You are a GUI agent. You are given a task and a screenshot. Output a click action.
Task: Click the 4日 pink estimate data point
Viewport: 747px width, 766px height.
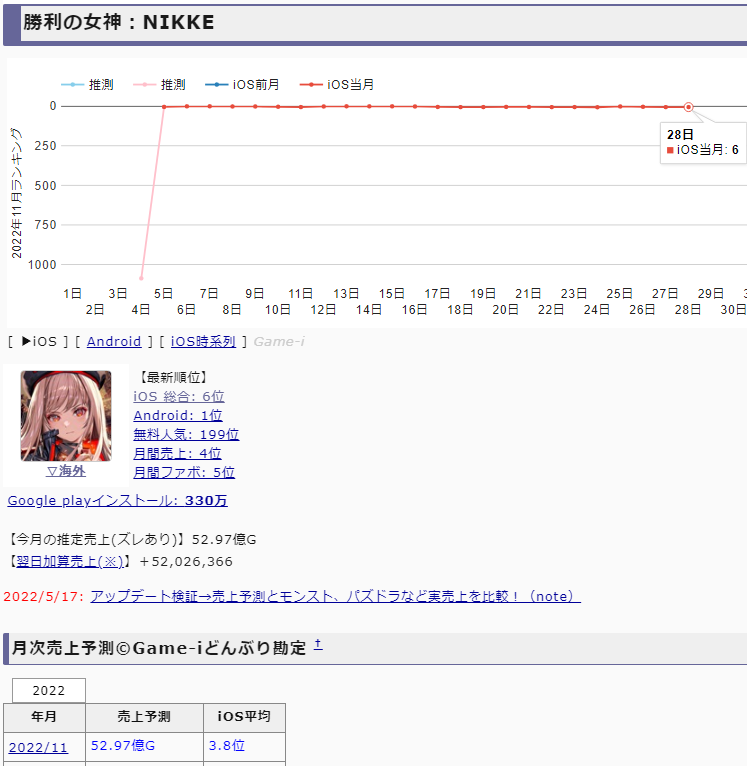coord(141,278)
